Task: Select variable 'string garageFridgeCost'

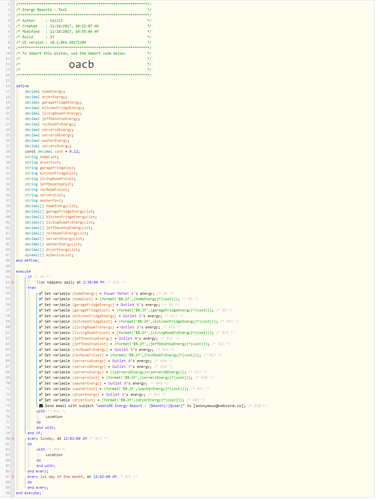Action: tap(50, 168)
